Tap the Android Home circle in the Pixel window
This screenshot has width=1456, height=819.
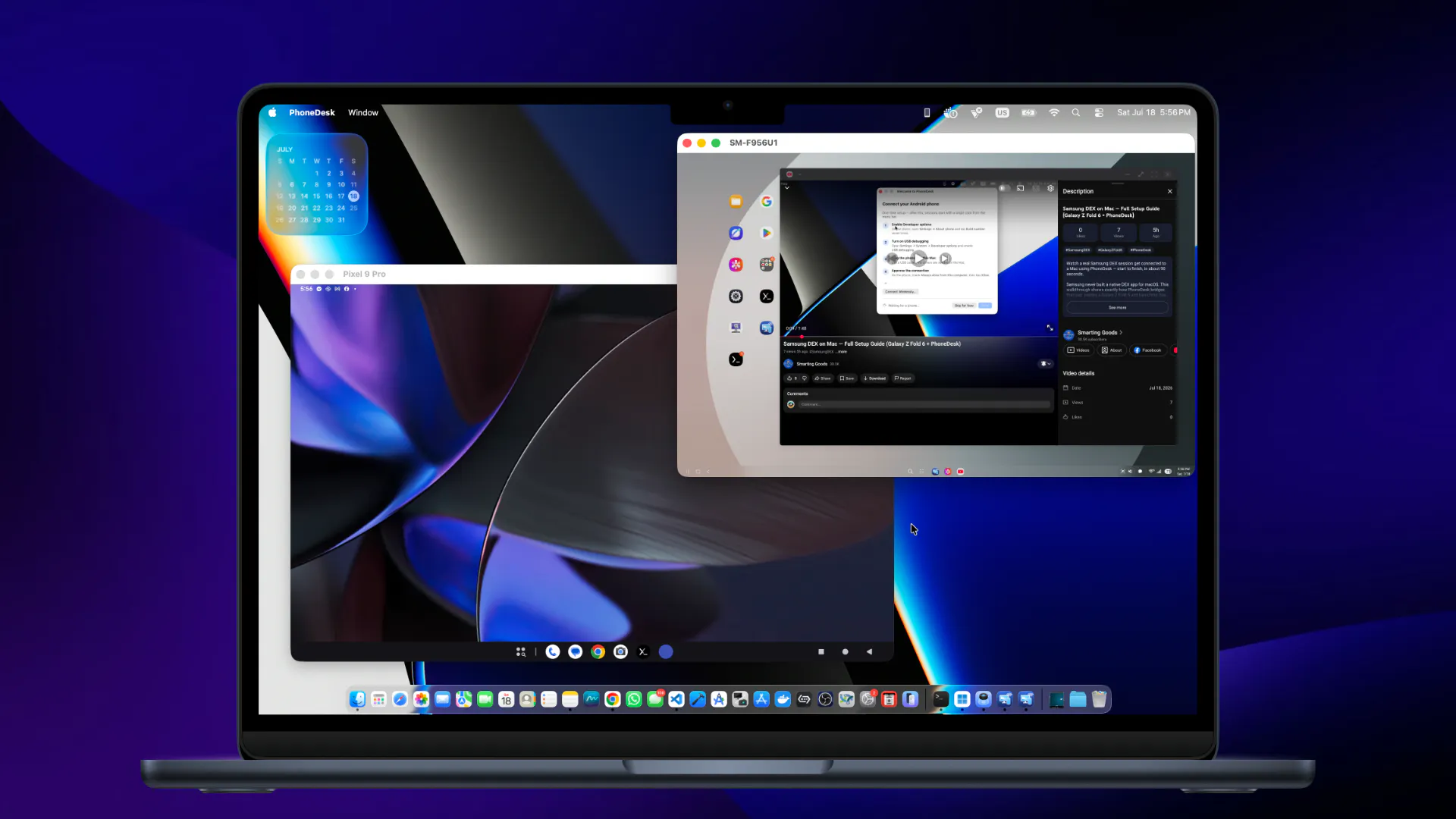(846, 651)
